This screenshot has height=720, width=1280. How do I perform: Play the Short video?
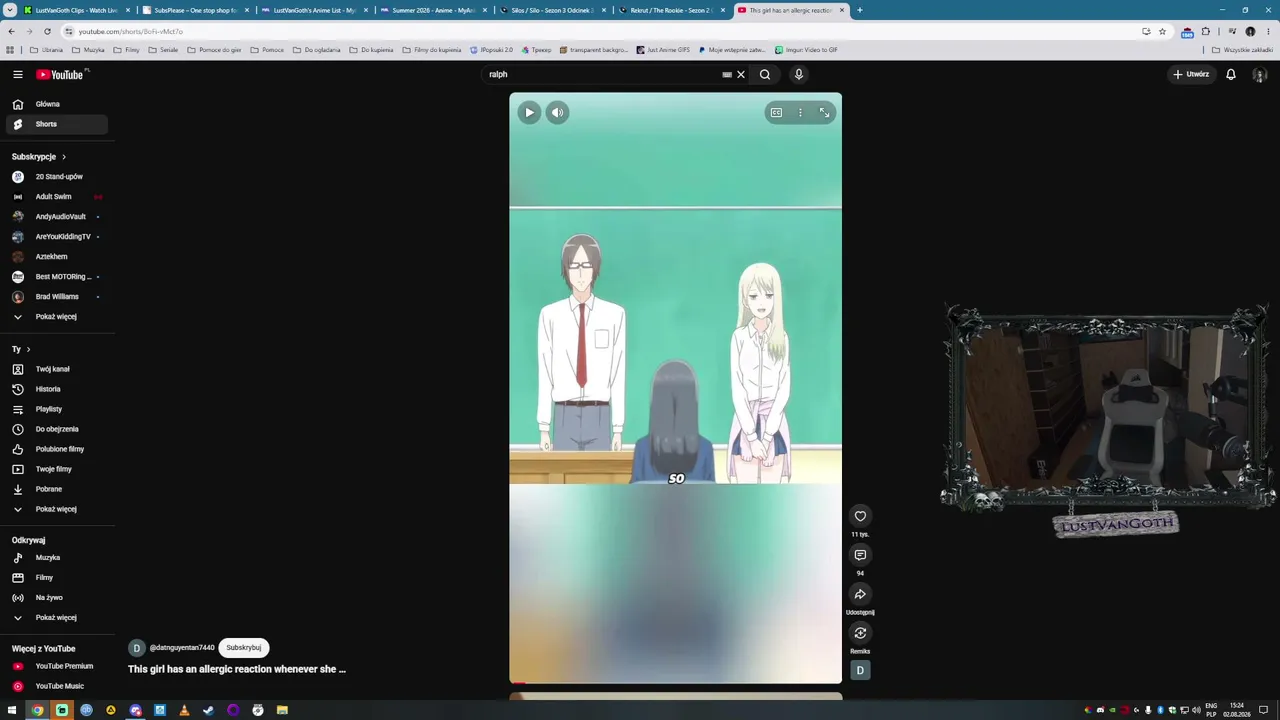pos(529,113)
